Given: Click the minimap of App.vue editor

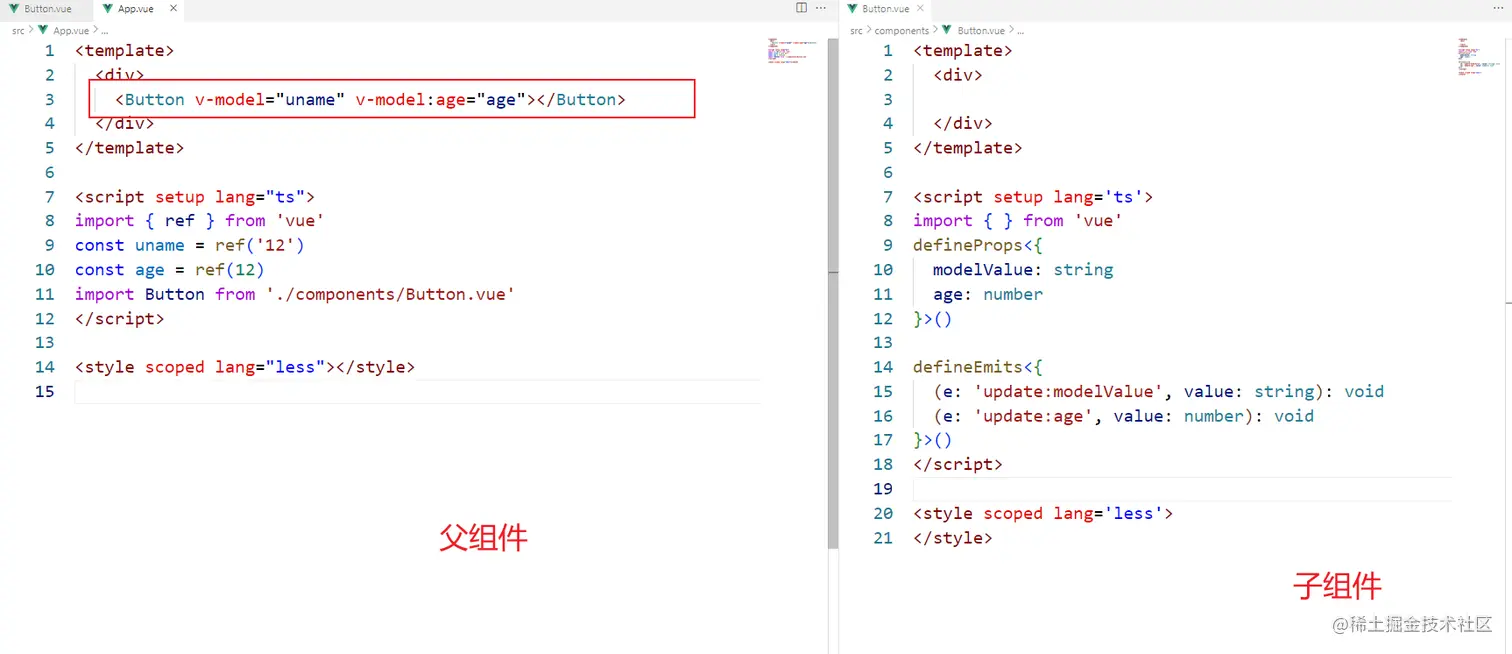Looking at the screenshot, I should click(x=793, y=50).
